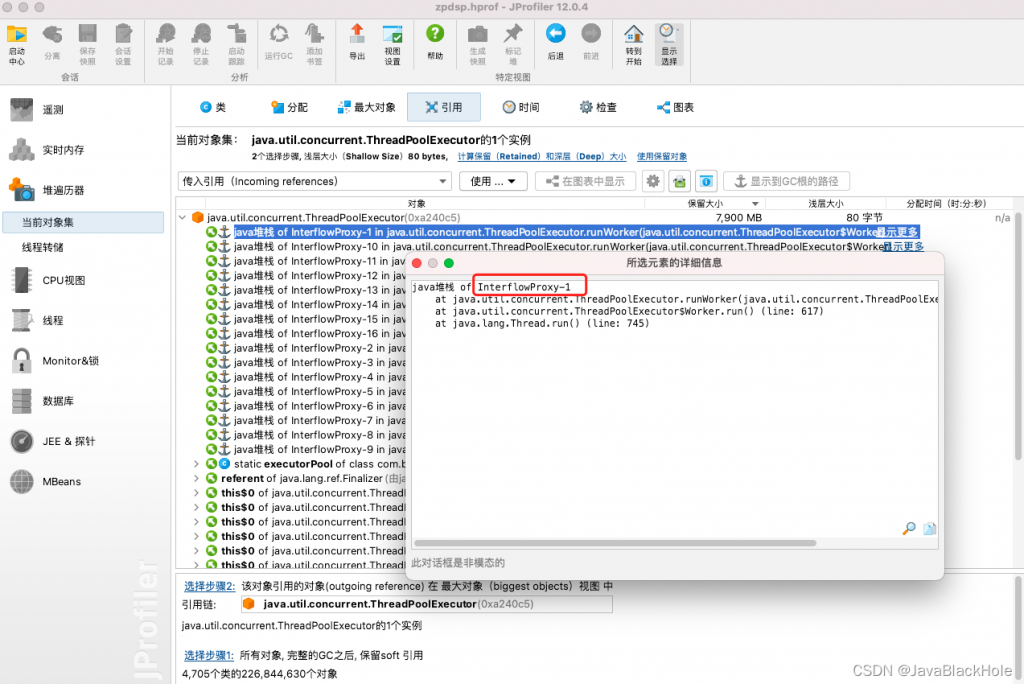Go back with the 后退 arrow
1024x684 pixels.
[x=555, y=44]
